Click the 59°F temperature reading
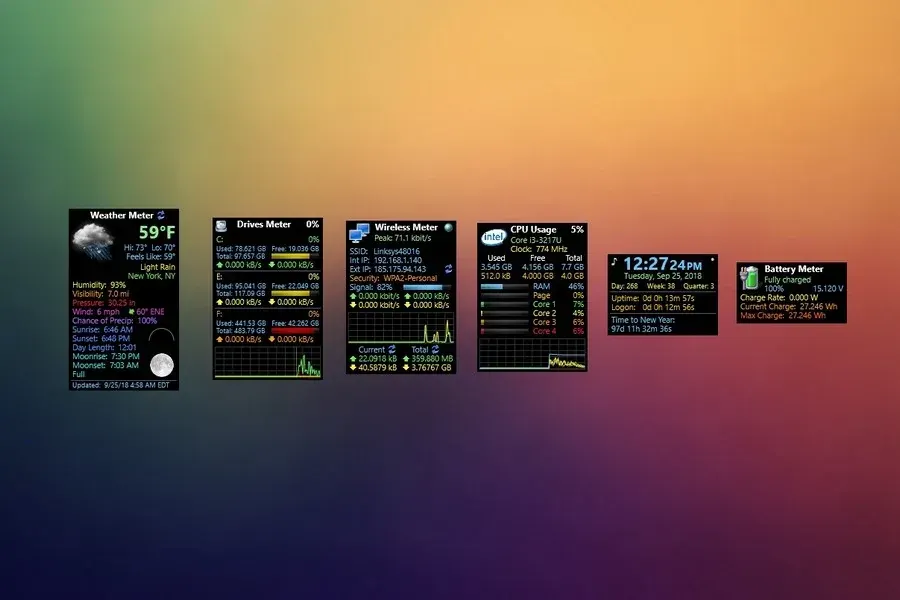Viewport: 900px width, 600px height. tap(157, 233)
